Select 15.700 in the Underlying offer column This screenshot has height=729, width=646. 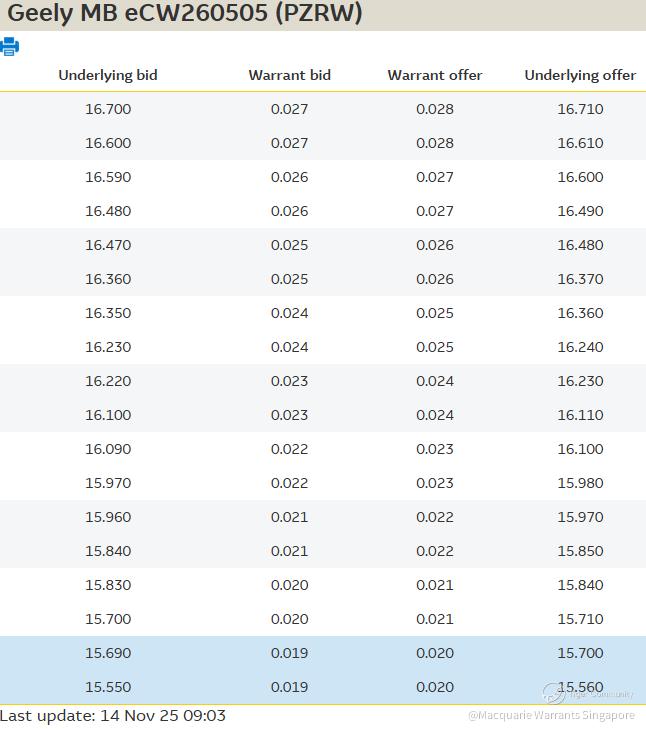[580, 653]
